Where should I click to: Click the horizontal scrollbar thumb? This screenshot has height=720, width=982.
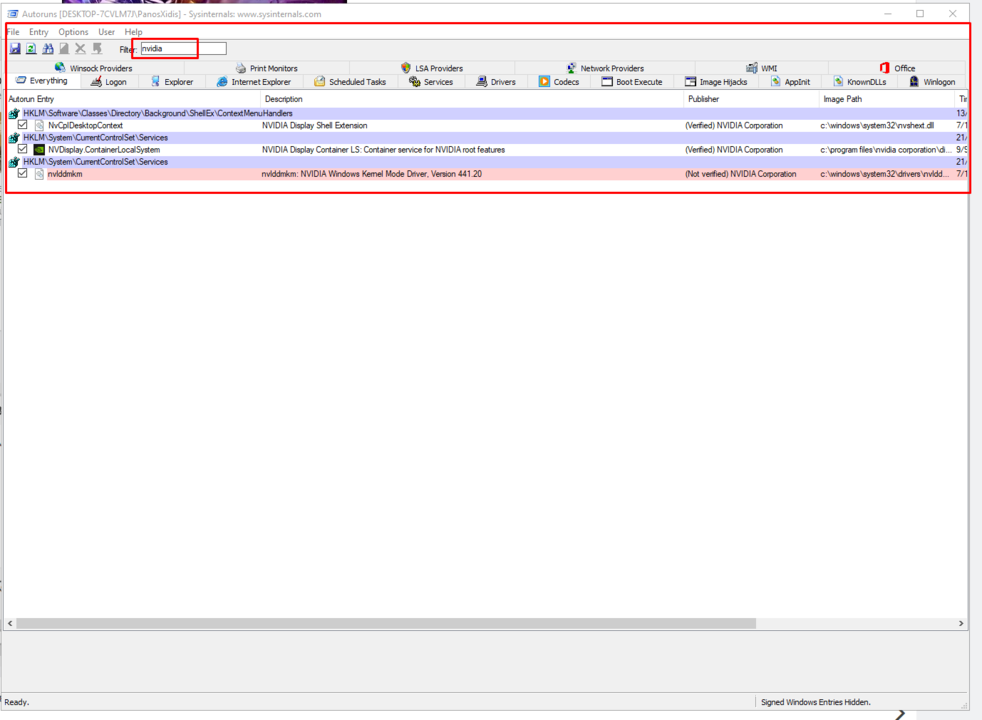click(386, 624)
